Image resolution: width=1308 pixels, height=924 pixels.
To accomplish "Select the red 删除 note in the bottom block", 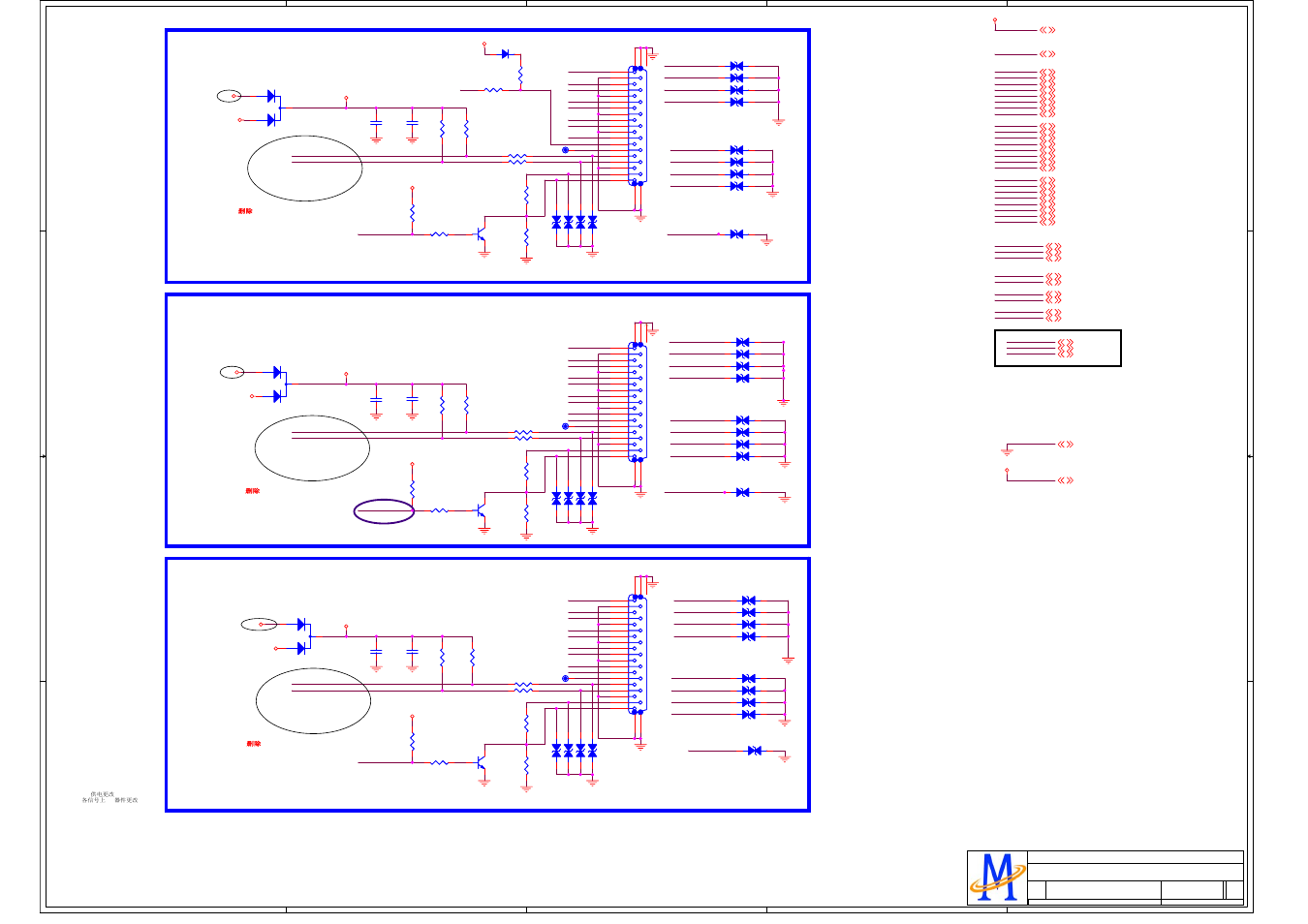I will coord(254,744).
